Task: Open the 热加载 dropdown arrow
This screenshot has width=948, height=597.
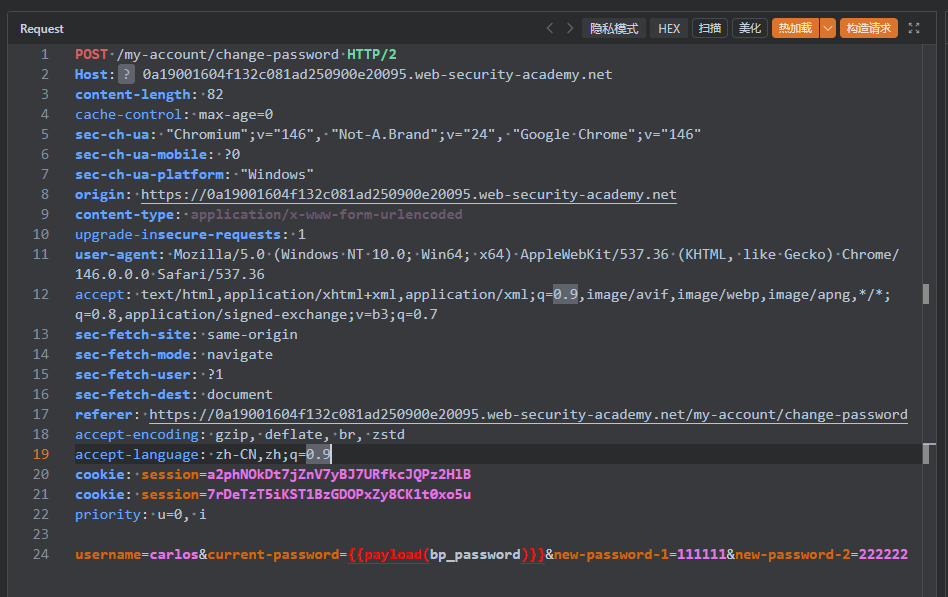Action: click(827, 29)
